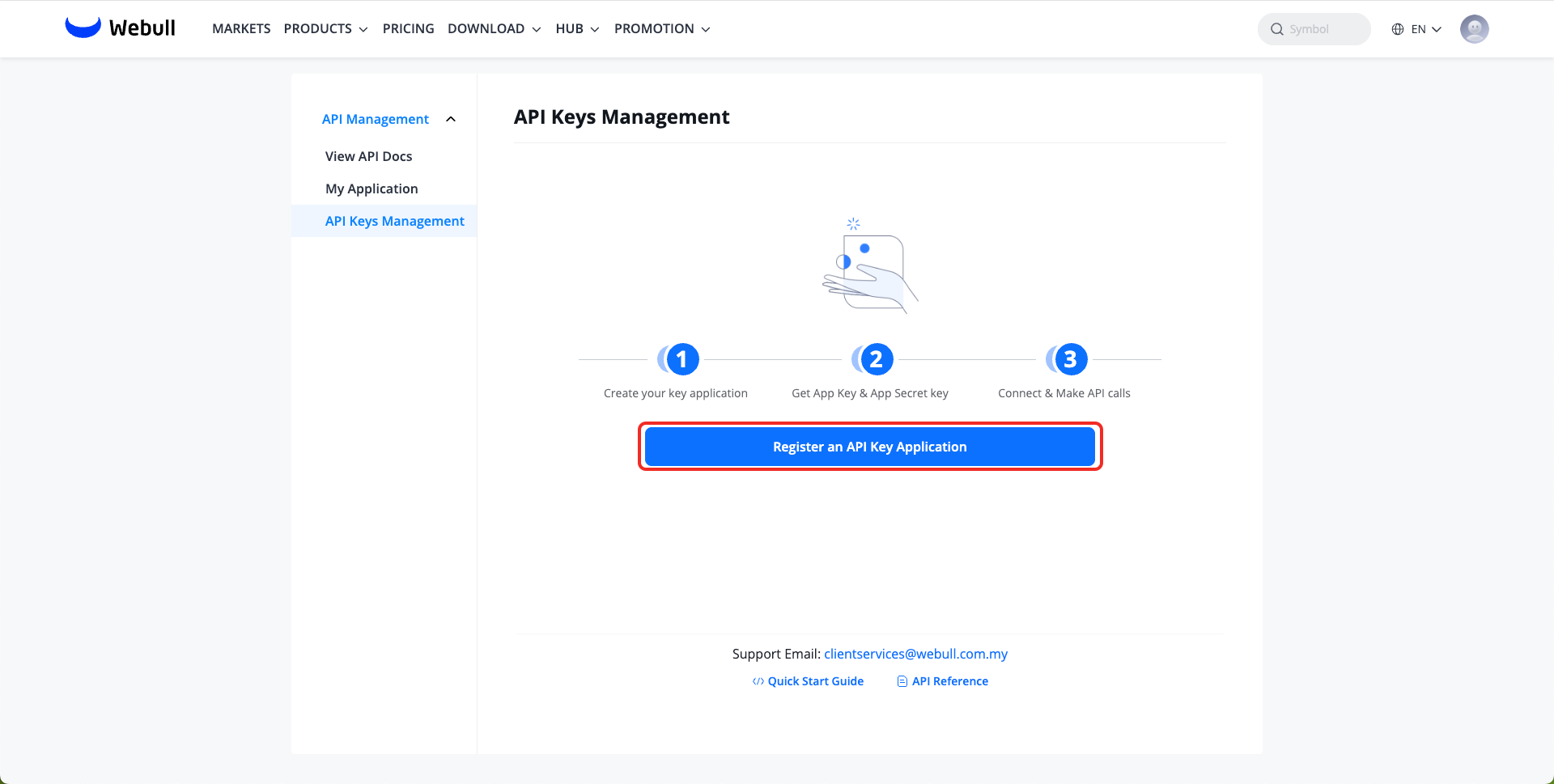Expand the DOWNLOAD dropdown menu
This screenshot has height=784, width=1554.
pos(494,28)
